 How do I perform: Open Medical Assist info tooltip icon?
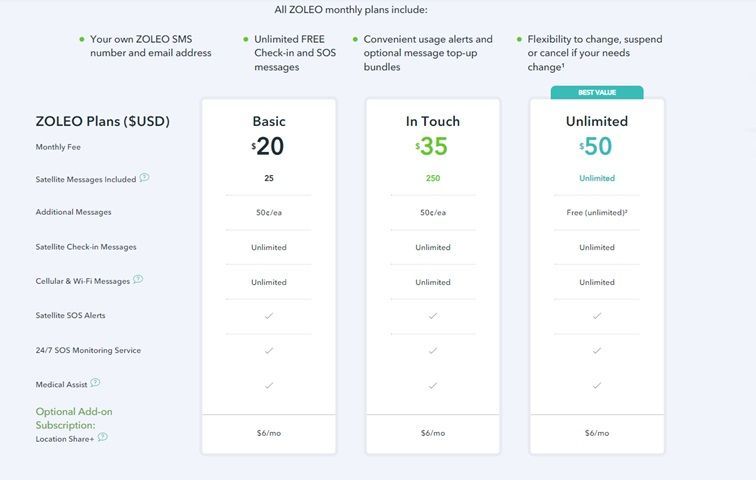95,383
